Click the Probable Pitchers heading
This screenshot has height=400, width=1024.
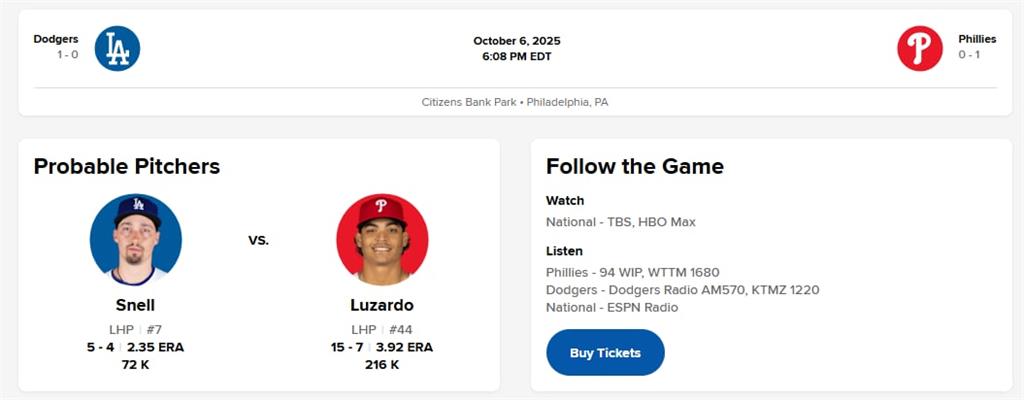point(127,166)
